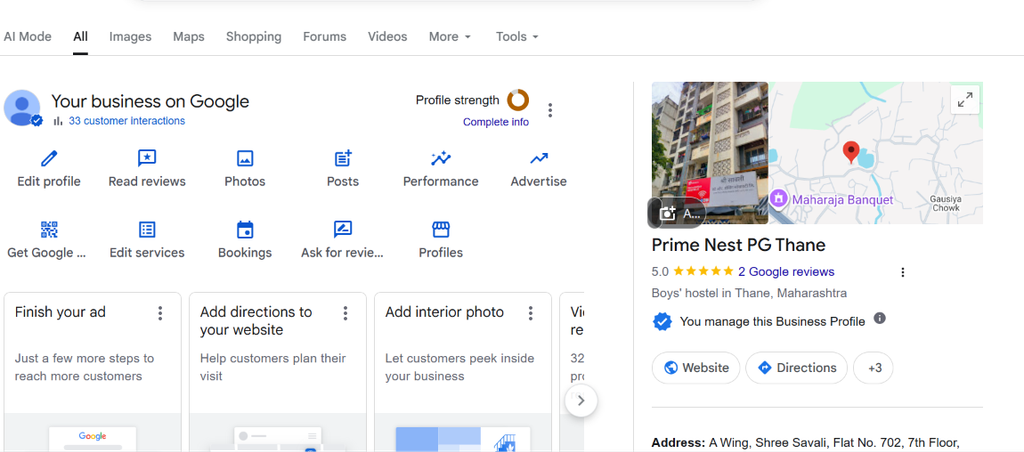This screenshot has height=452, width=1024.
Task: Click Your business on Google heading
Action: (150, 101)
